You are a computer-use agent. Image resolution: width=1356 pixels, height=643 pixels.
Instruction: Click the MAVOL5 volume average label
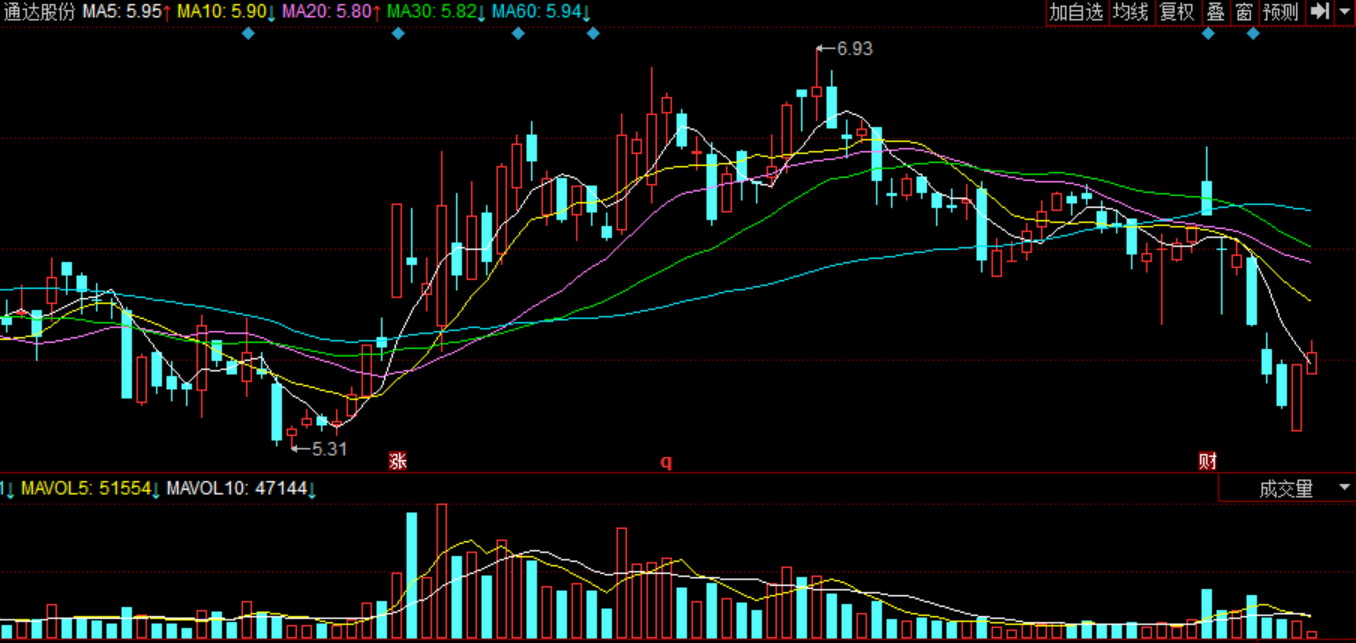click(87, 489)
